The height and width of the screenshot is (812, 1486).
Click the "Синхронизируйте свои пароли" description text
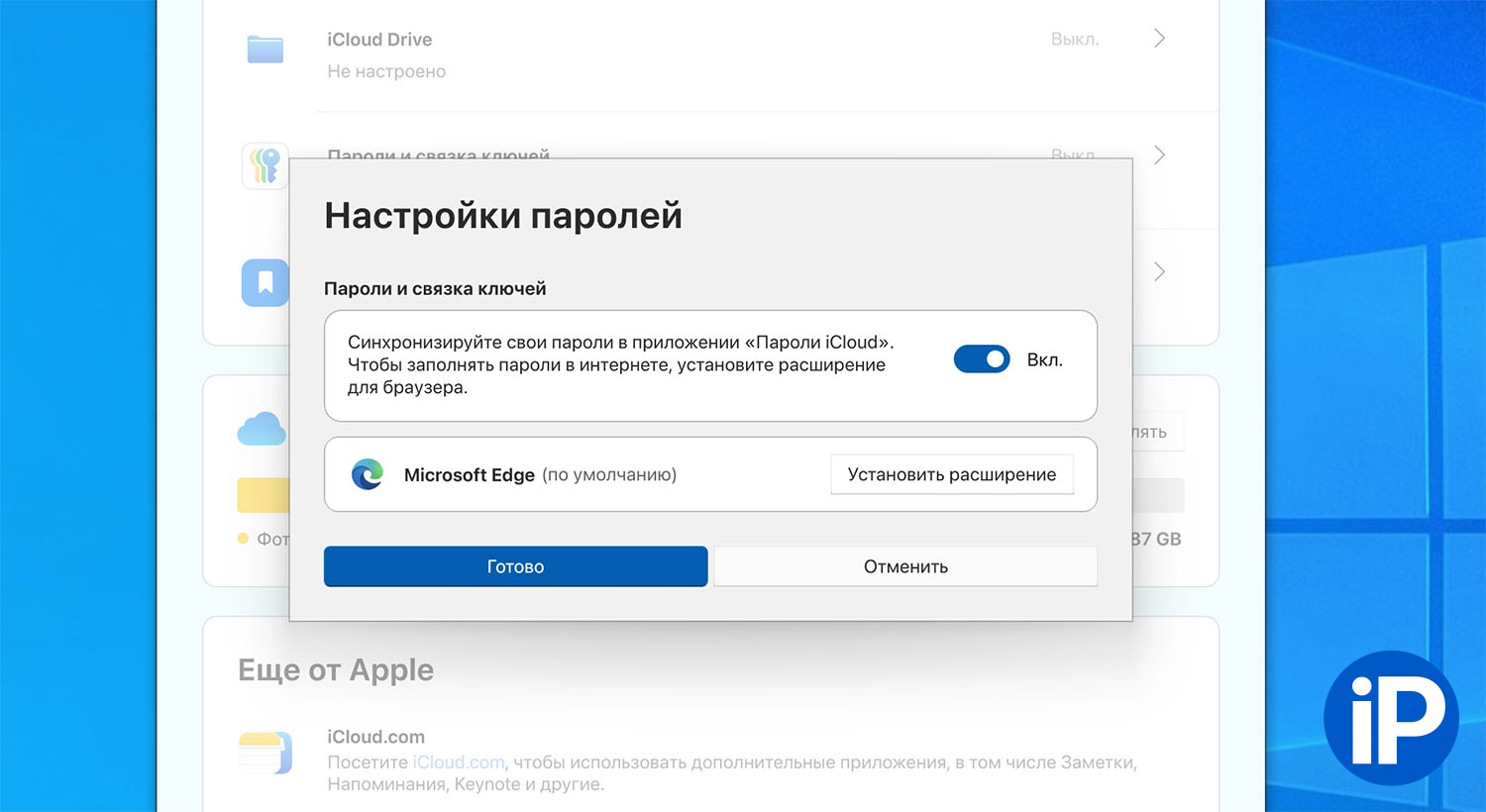coord(620,364)
